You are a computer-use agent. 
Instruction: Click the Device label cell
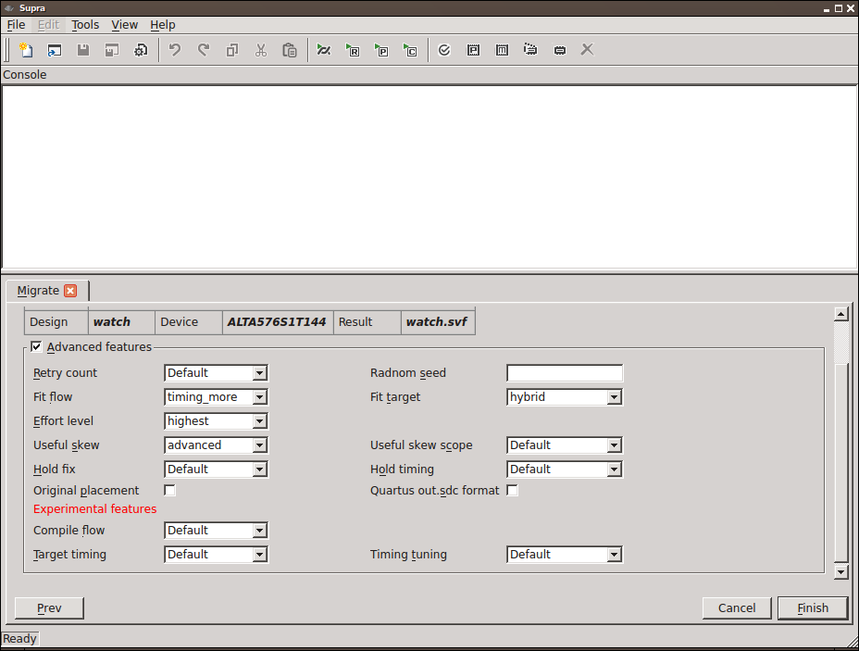(x=188, y=322)
